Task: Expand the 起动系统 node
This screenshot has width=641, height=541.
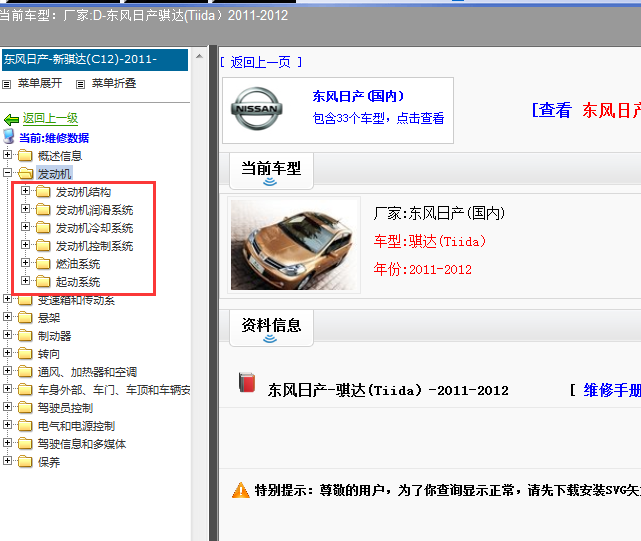Action: [25, 281]
